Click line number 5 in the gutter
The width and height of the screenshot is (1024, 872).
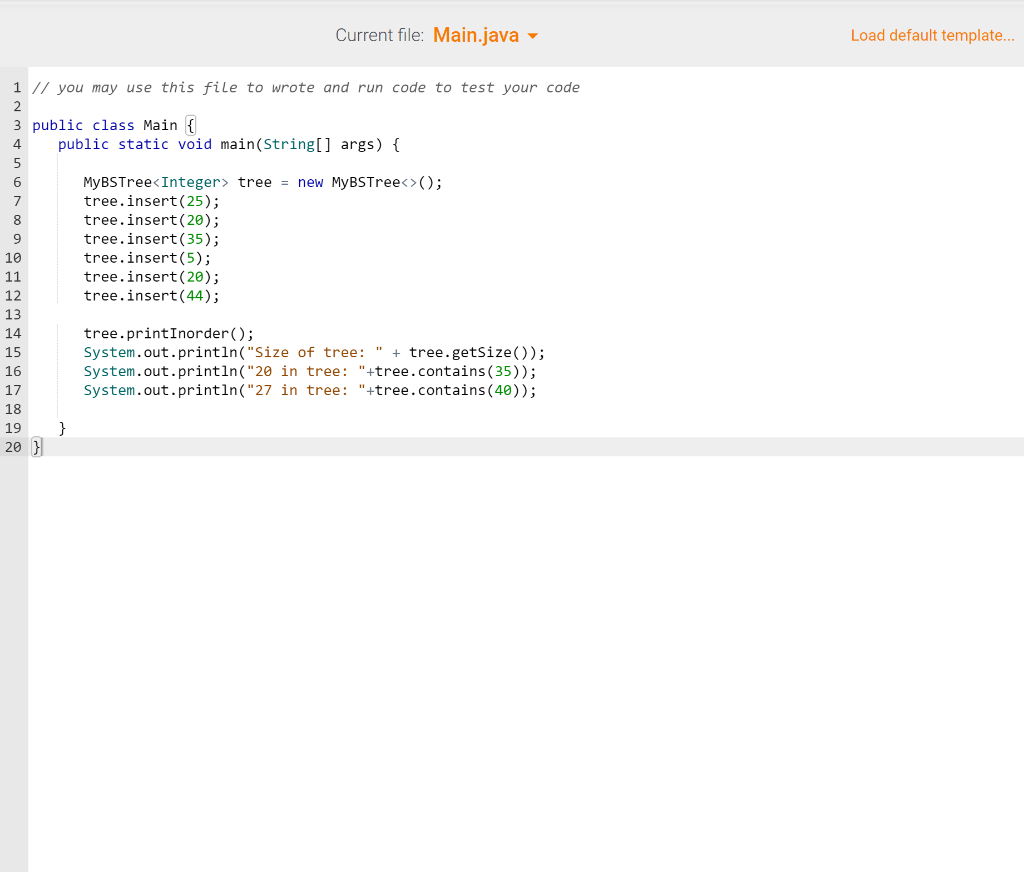[x=17, y=163]
